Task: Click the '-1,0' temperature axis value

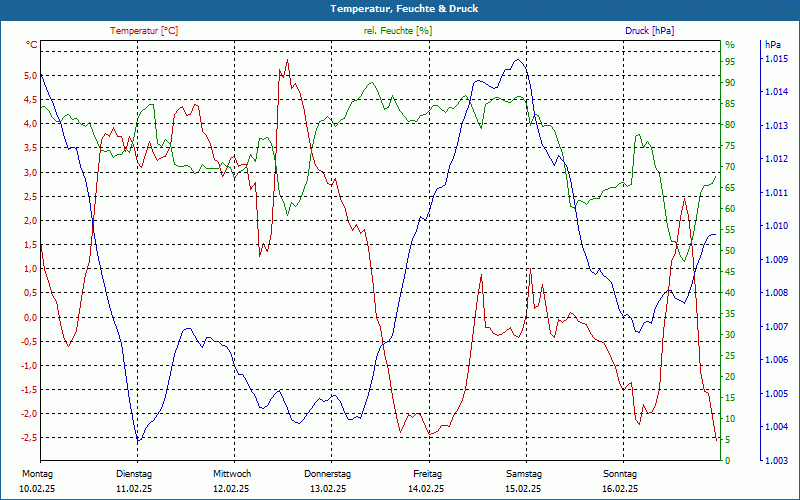Action: [x=29, y=365]
